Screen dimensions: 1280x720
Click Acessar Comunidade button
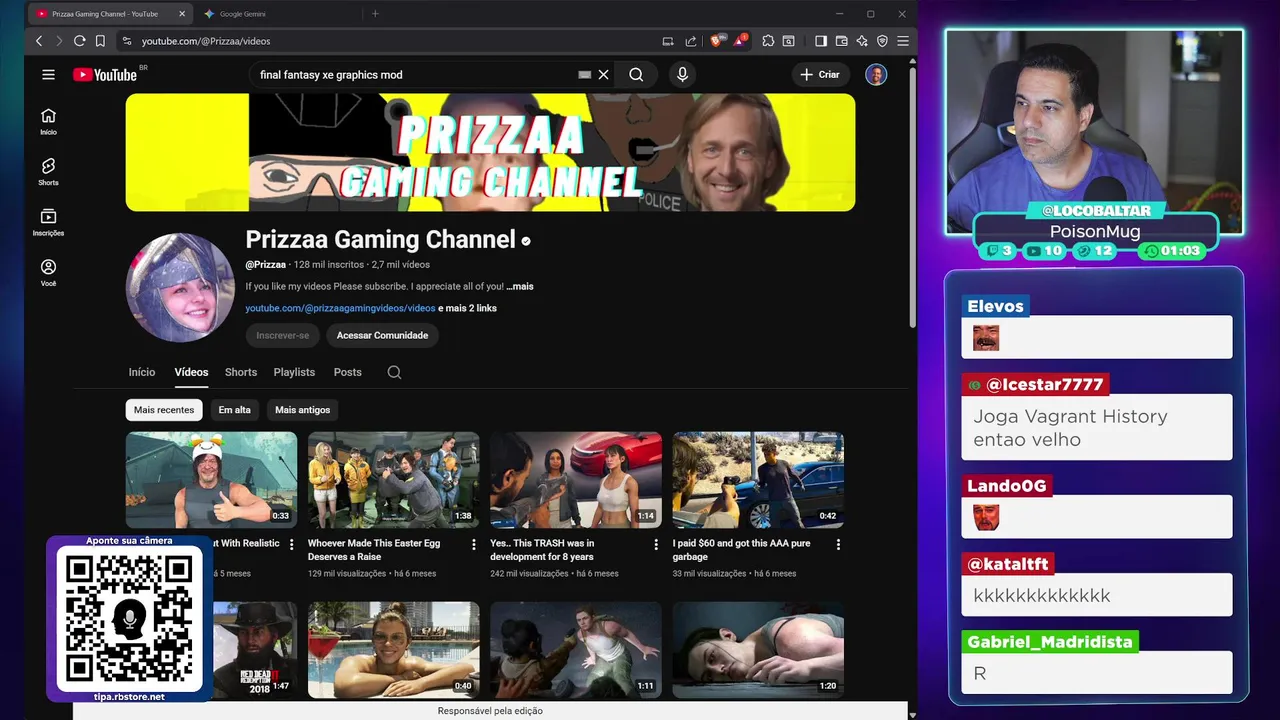(x=382, y=336)
